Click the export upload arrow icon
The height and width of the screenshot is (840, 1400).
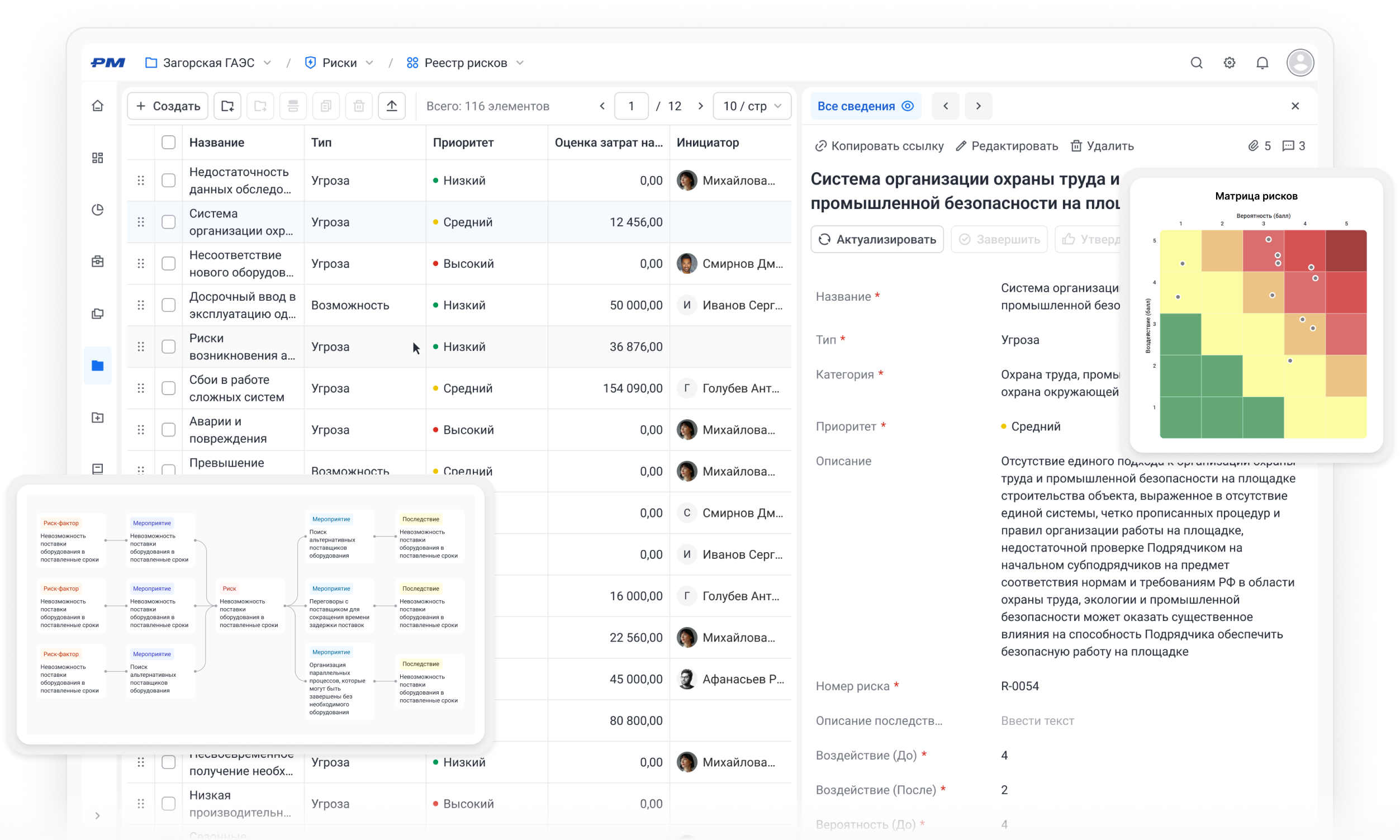pyautogui.click(x=392, y=106)
